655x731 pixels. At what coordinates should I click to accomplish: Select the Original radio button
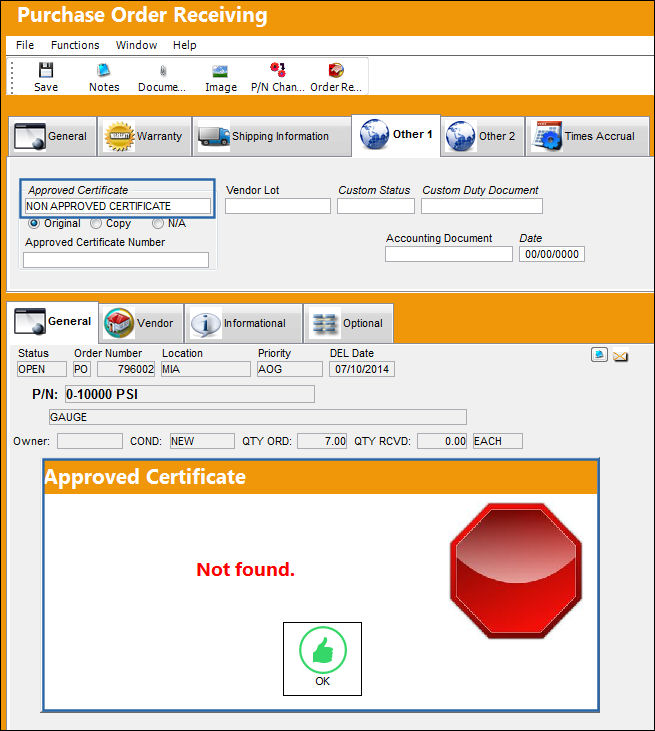pyautogui.click(x=34, y=223)
